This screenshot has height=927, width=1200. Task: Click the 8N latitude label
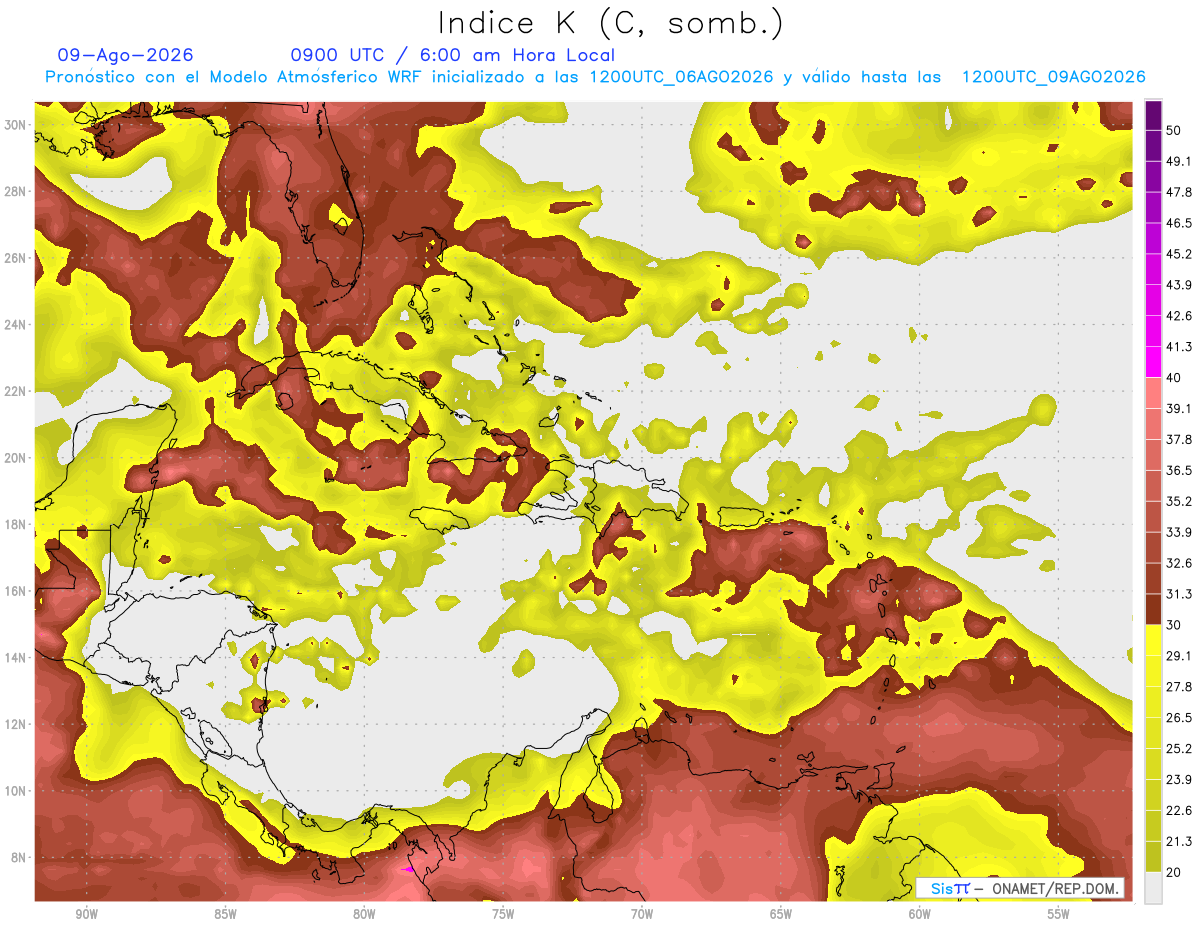tap(19, 858)
